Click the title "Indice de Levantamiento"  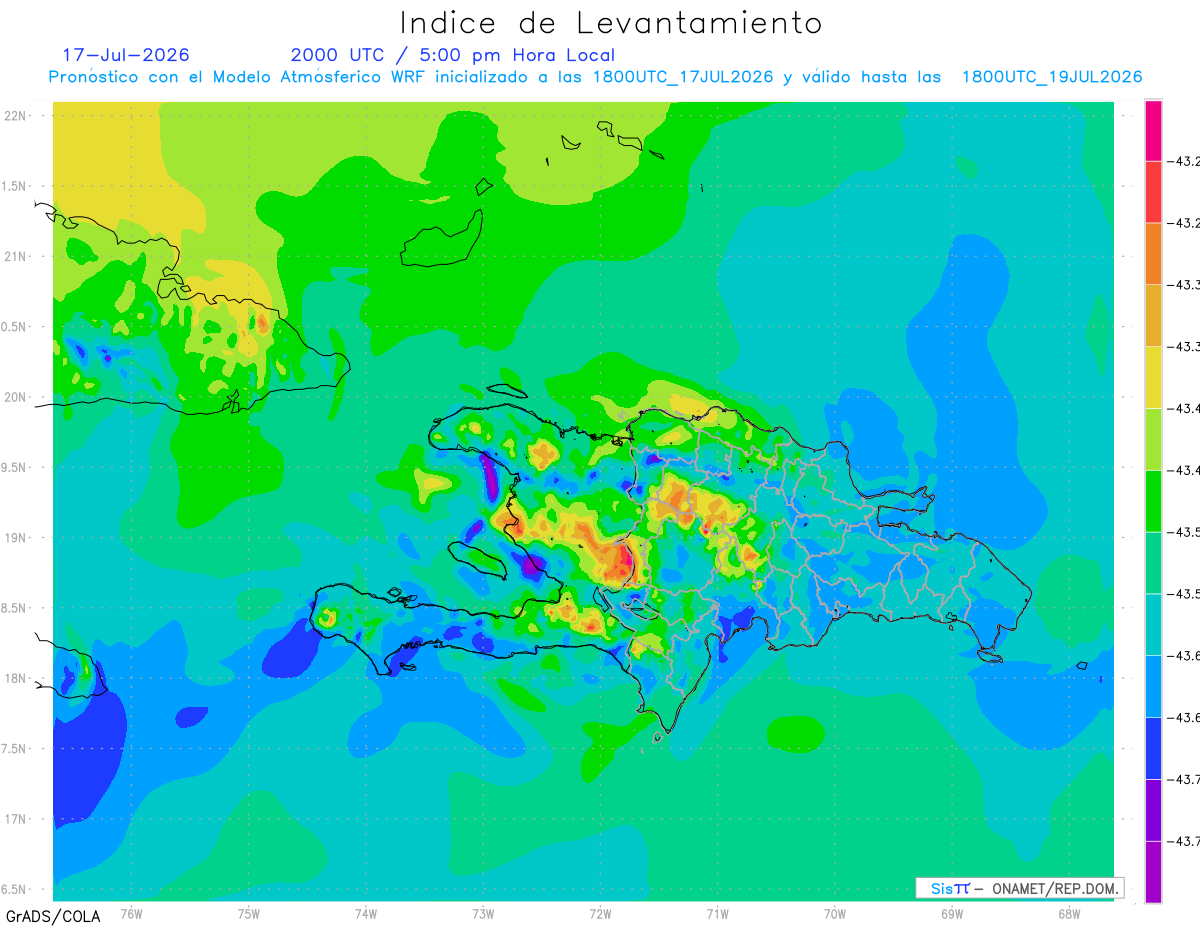pyautogui.click(x=611, y=22)
